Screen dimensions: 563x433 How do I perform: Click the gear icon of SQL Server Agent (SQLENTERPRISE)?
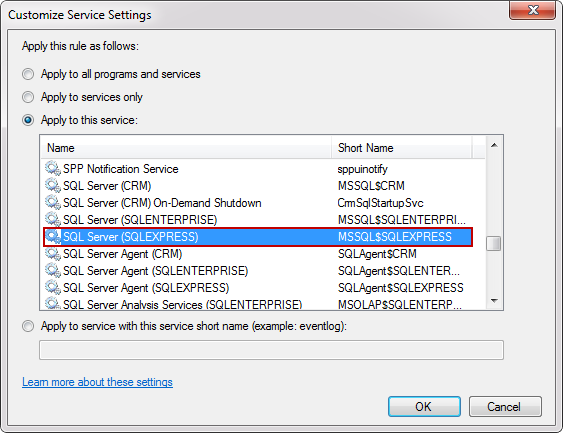point(53,270)
